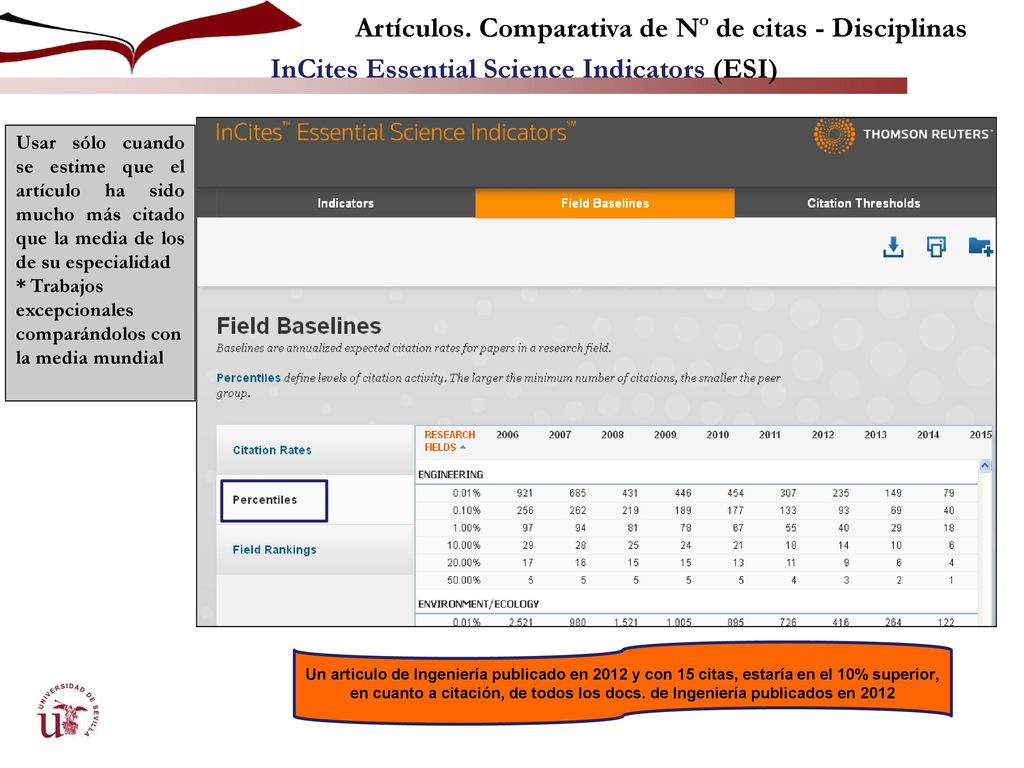The image size is (1024, 768).
Task: Switch to Citation Thresholds tab
Action: [x=863, y=203]
